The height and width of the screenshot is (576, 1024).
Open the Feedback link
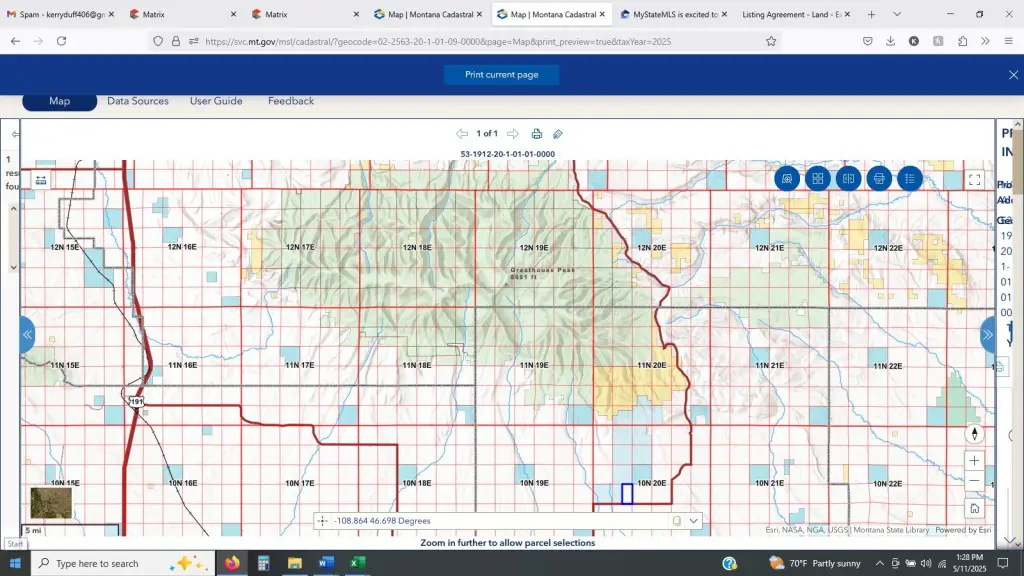tap(291, 101)
